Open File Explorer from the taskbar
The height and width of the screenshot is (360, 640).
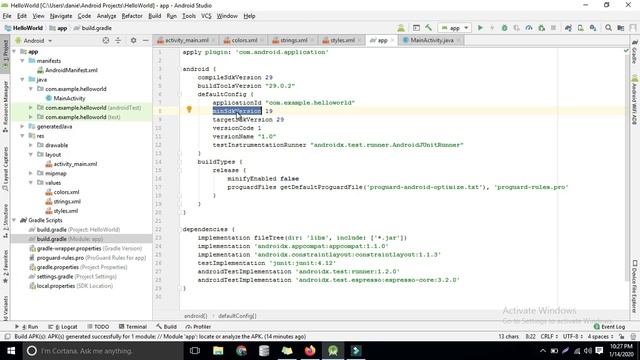click(218, 351)
